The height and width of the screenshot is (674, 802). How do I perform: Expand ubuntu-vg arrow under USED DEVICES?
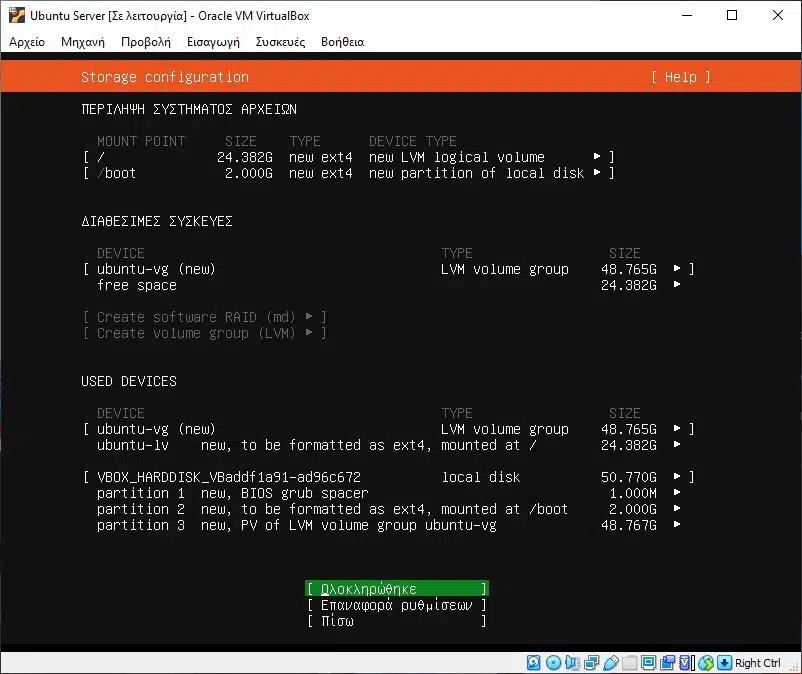[x=677, y=429]
